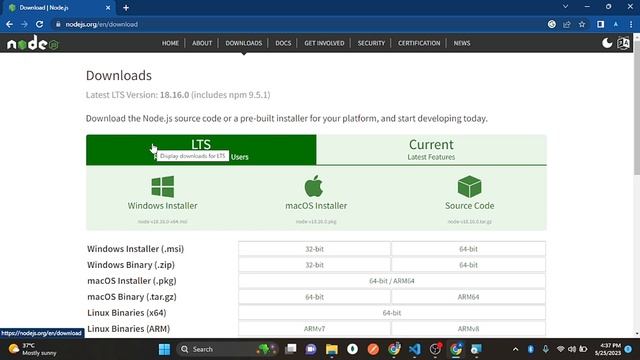
Task: Select the LTS downloads tab
Action: [201, 150]
